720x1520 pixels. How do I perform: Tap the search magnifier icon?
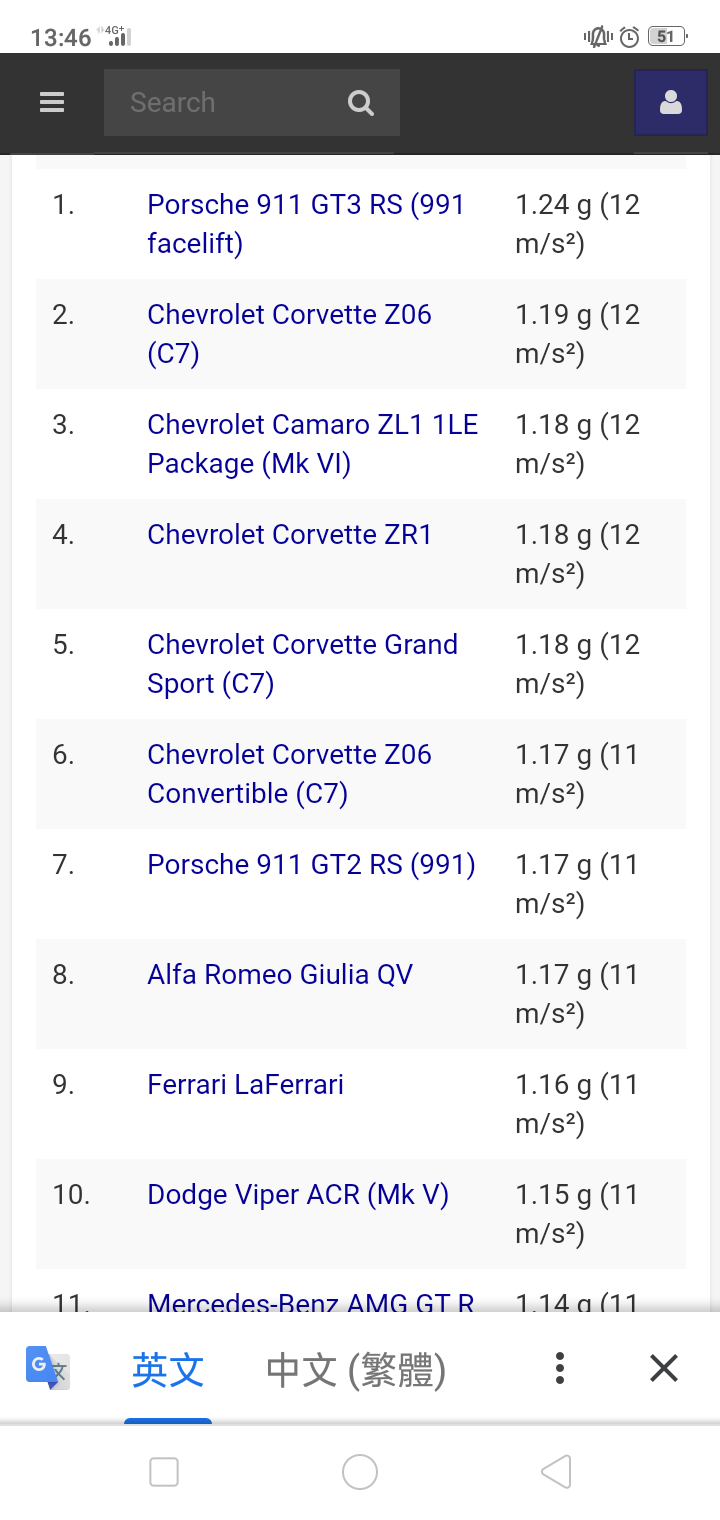click(x=360, y=103)
